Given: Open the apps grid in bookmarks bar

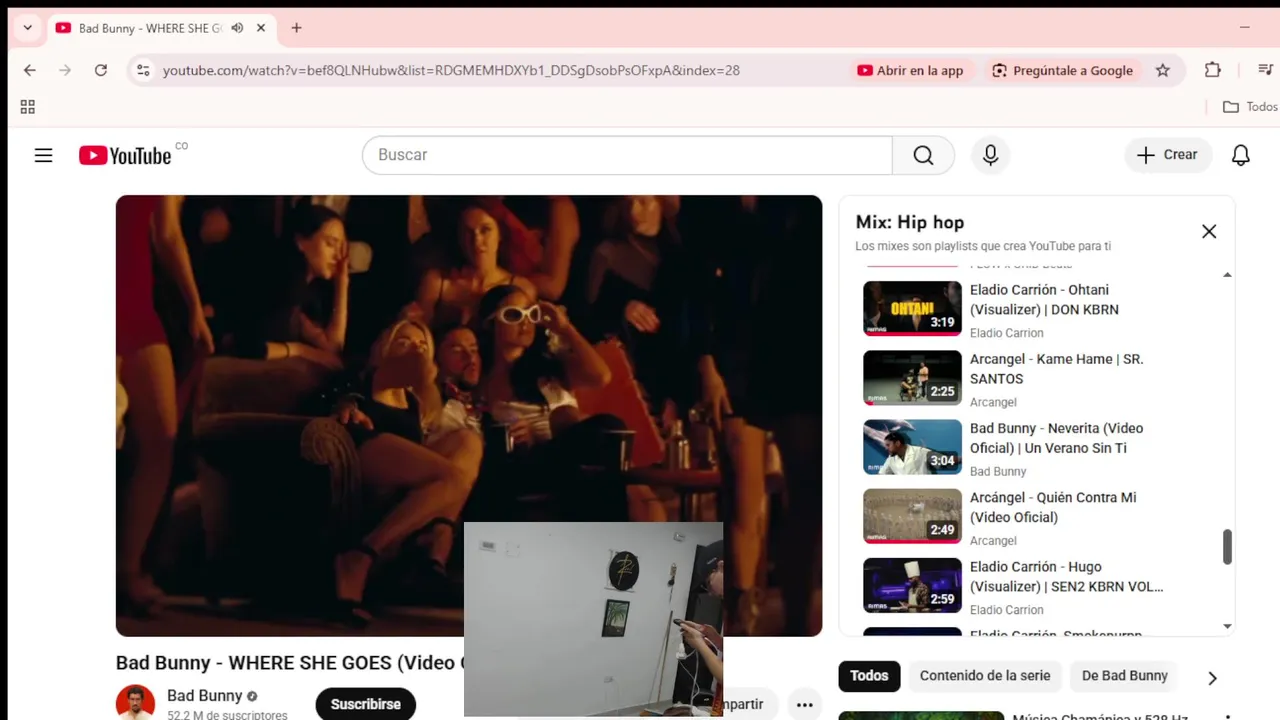Looking at the screenshot, I should point(28,107).
